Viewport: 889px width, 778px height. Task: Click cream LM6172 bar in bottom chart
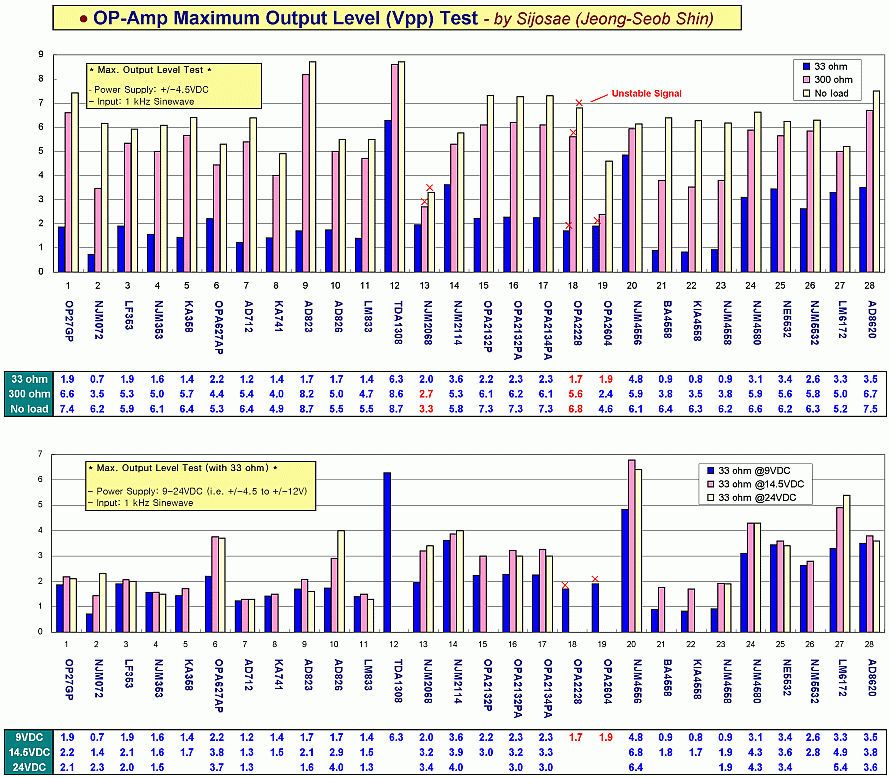[x=847, y=563]
